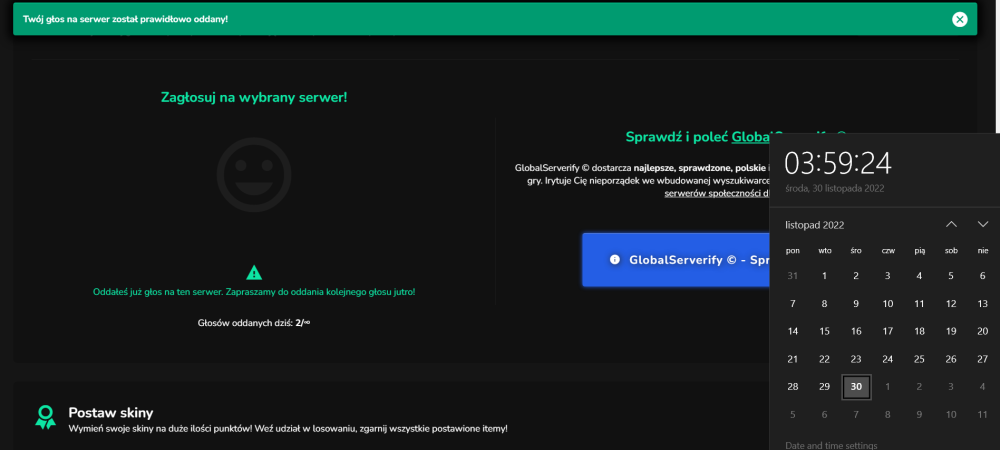
Task: Click day 16 in the calendar
Action: [x=856, y=331]
